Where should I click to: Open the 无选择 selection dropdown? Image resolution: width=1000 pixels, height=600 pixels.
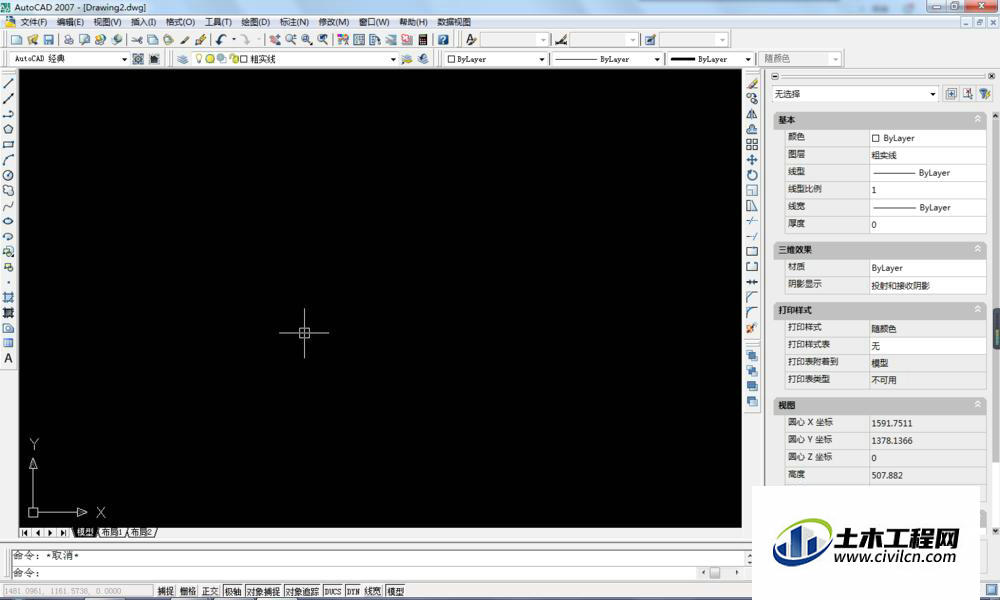(932, 94)
